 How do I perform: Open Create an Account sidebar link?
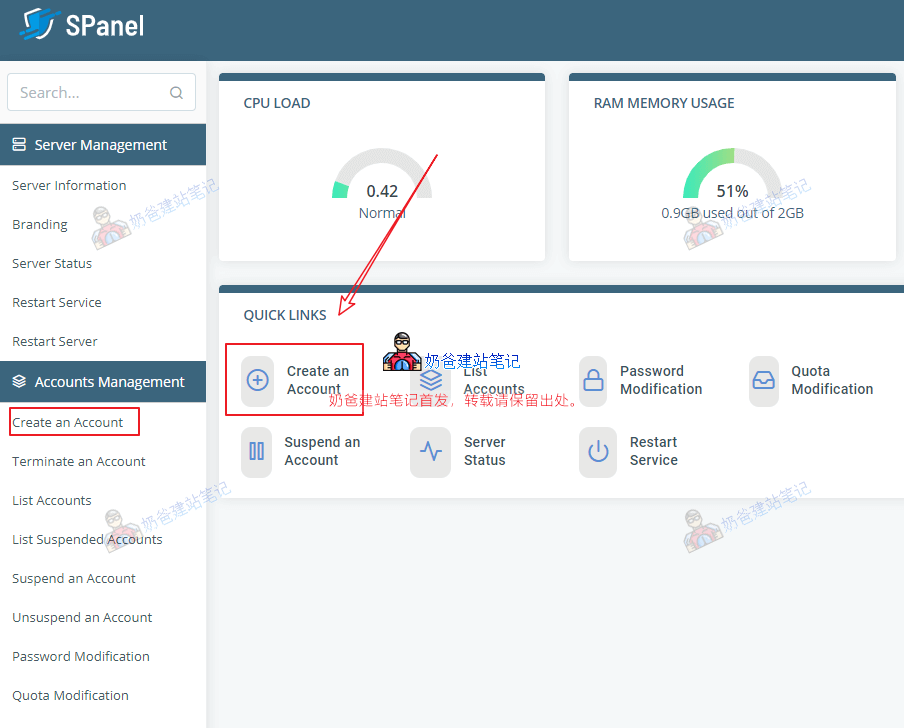[68, 423]
